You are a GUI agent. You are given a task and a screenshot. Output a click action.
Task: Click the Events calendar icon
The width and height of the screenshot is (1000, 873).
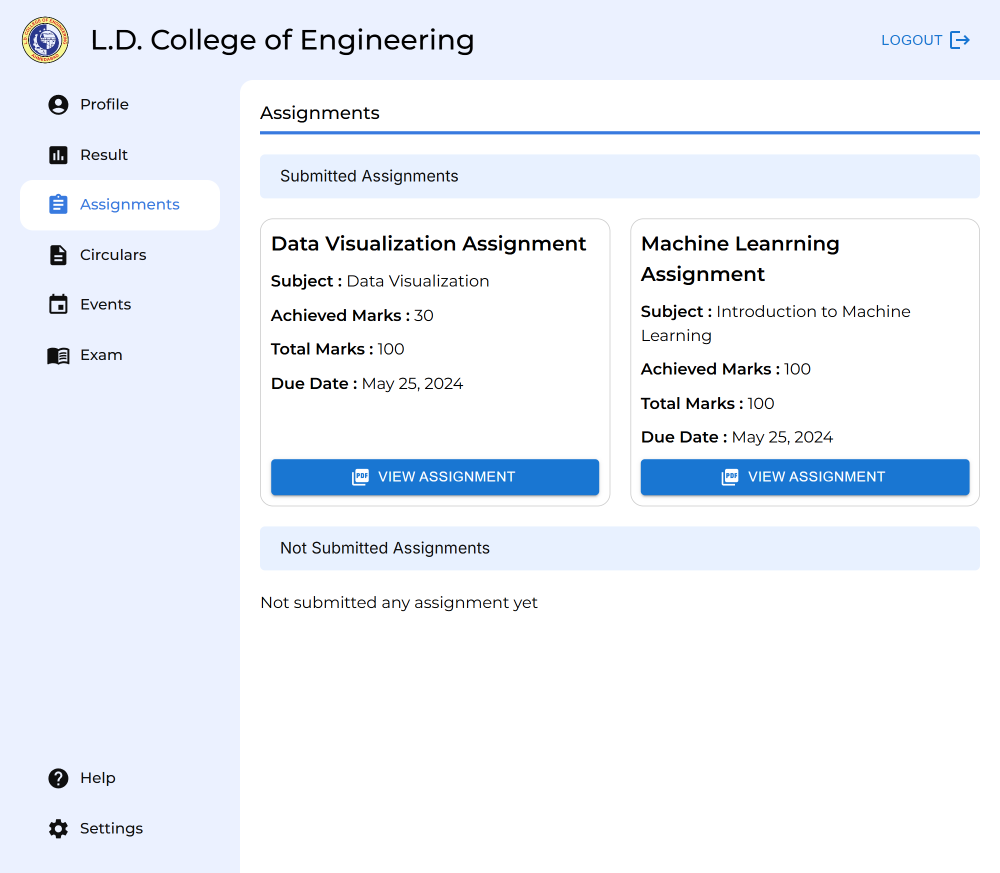tap(58, 305)
